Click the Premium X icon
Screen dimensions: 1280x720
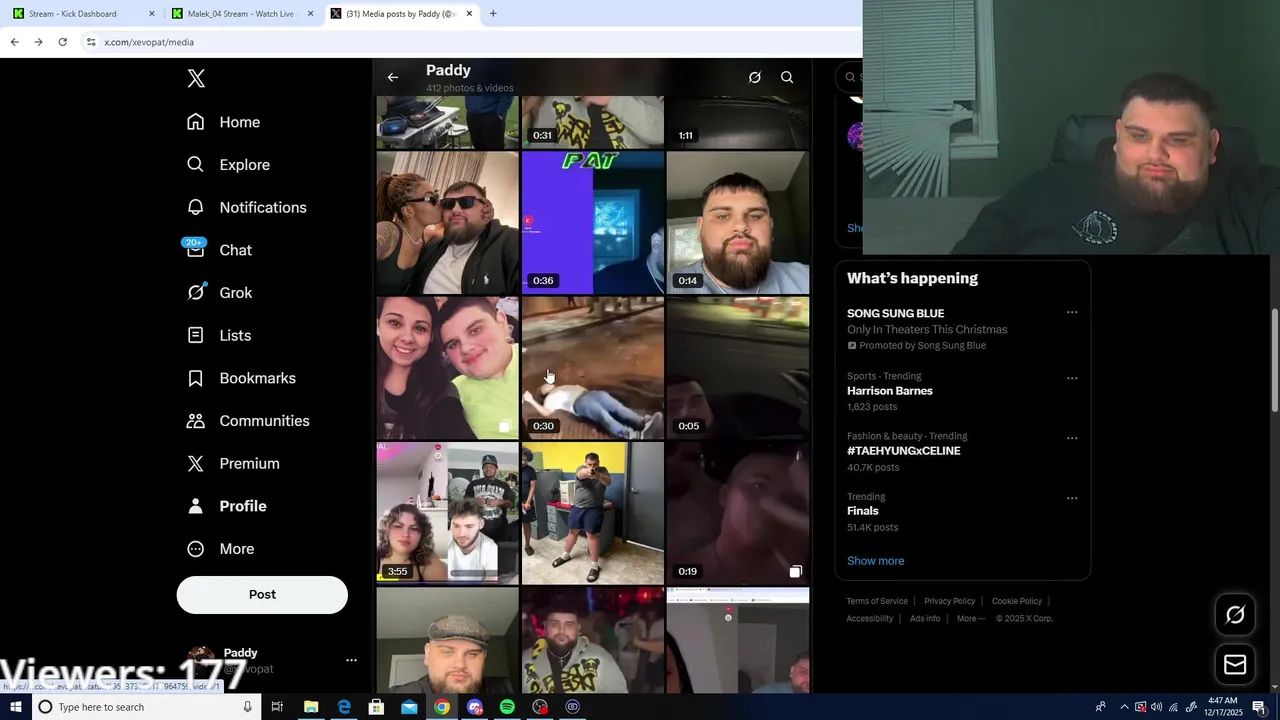click(196, 464)
